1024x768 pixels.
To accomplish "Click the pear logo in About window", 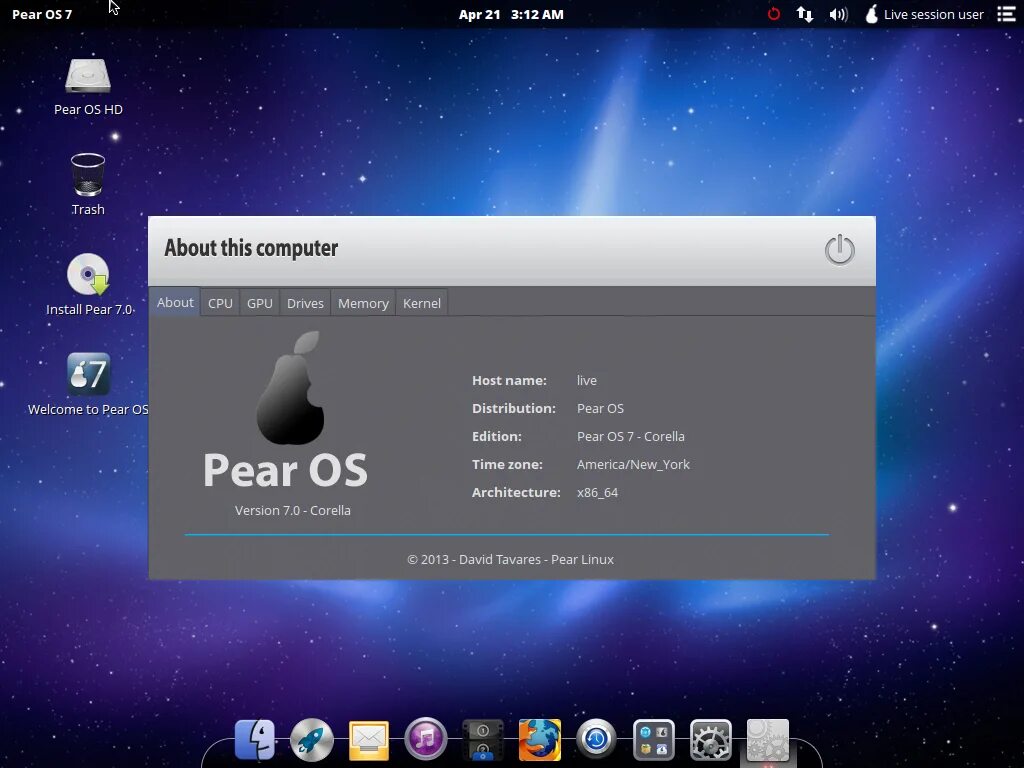I will 291,388.
